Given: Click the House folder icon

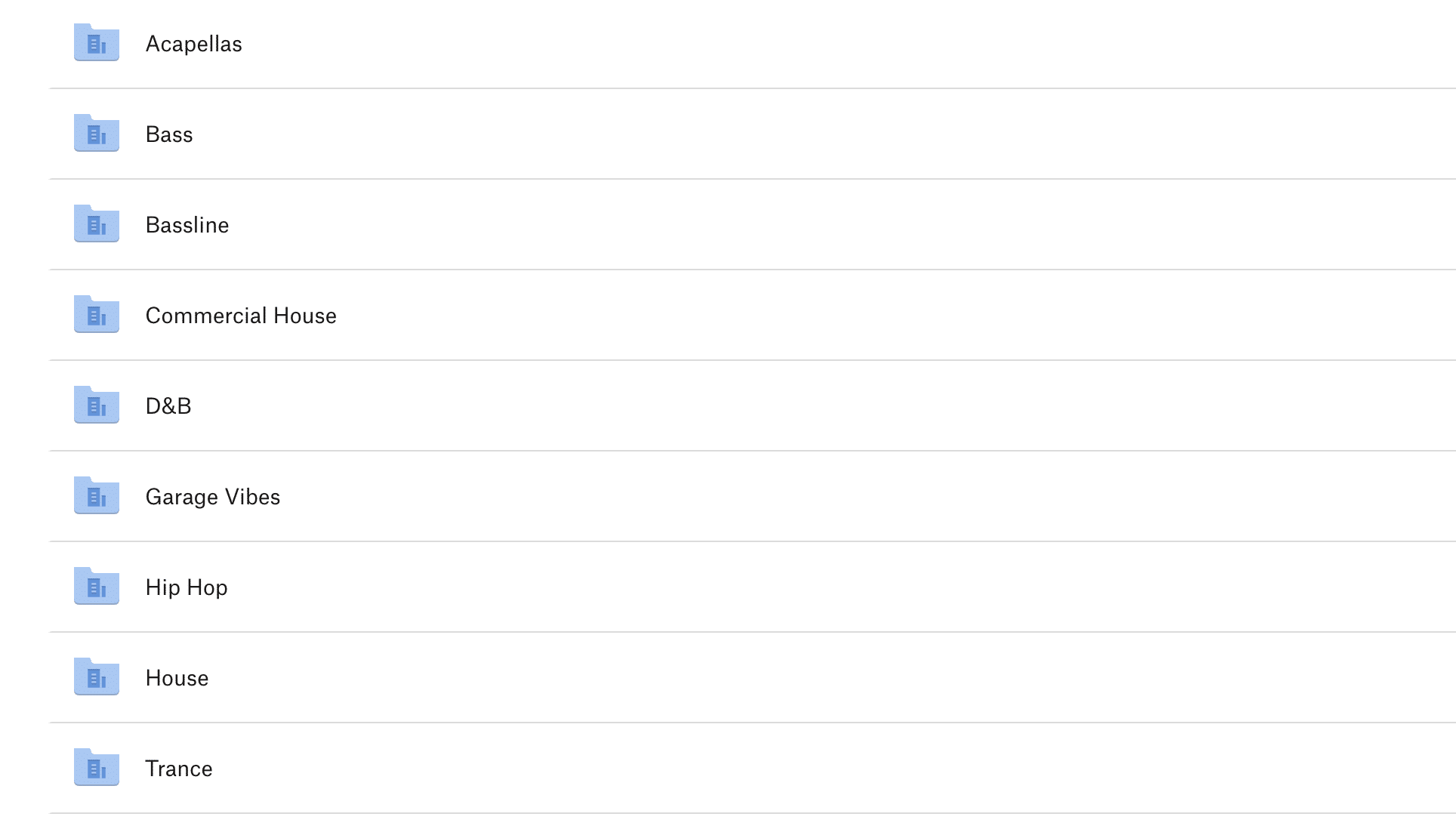Looking at the screenshot, I should click(97, 677).
